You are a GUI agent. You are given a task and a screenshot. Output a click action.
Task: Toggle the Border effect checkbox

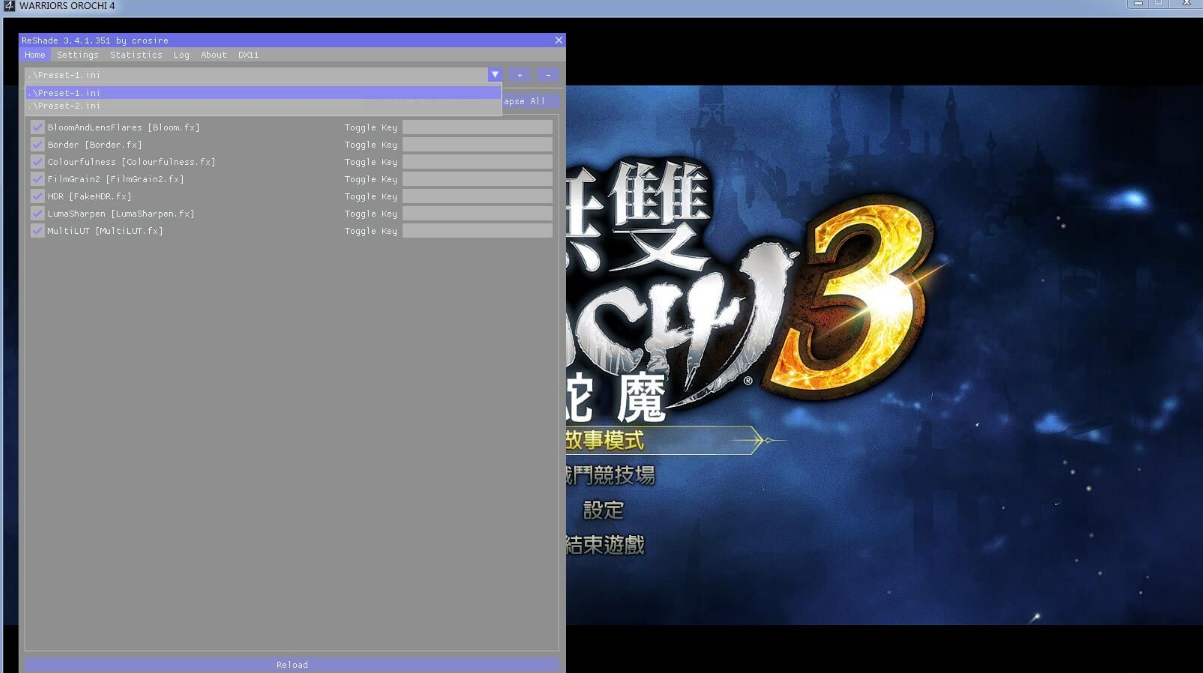click(x=38, y=145)
